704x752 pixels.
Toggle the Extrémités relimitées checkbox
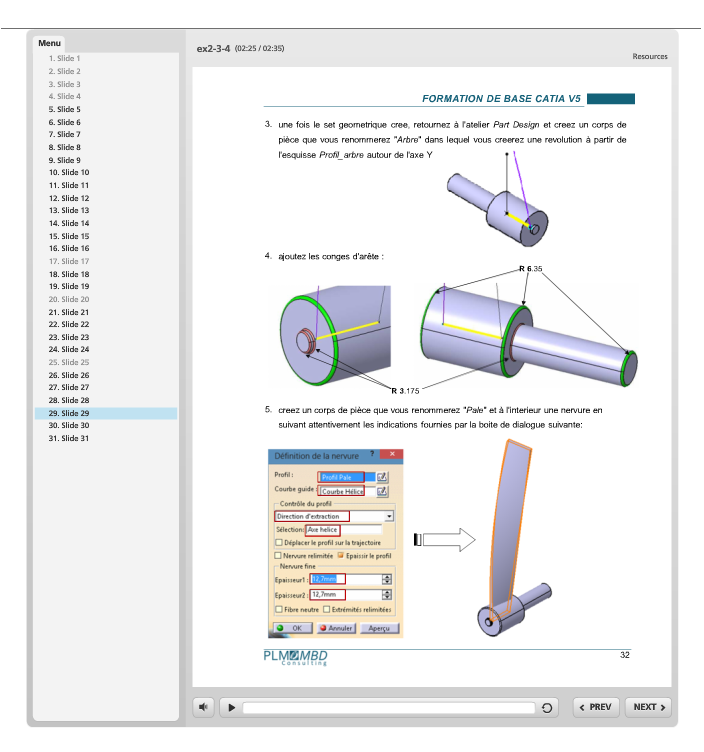[327, 609]
